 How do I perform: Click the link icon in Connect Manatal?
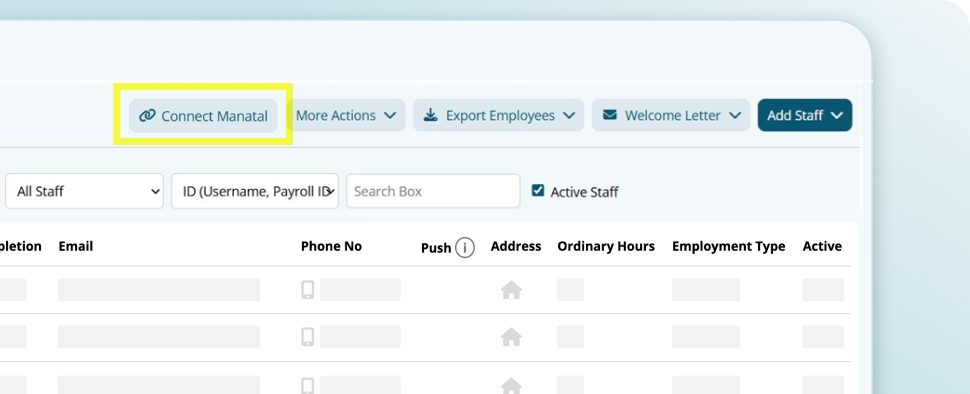[x=147, y=116]
